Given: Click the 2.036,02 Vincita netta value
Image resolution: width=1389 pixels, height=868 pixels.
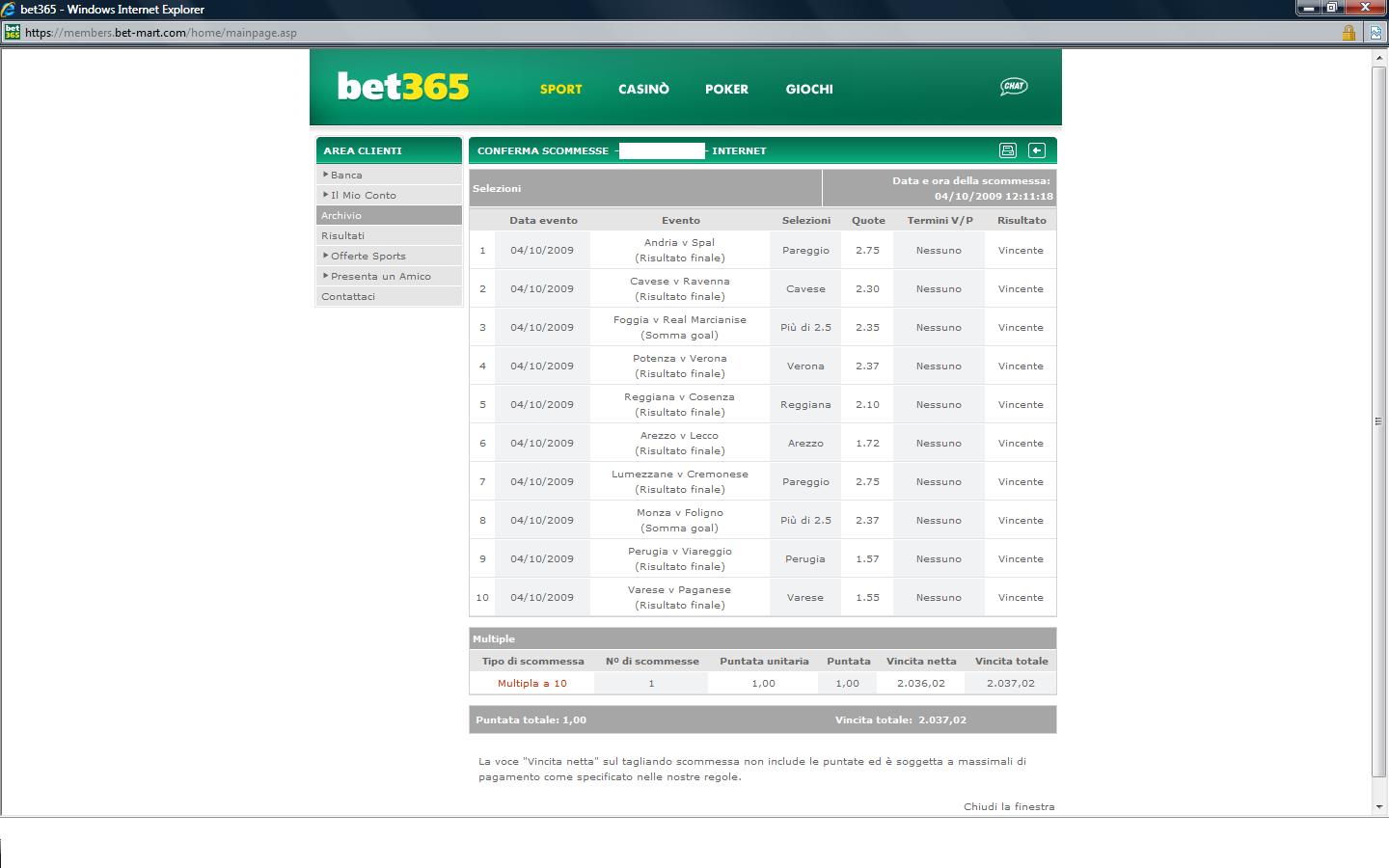Looking at the screenshot, I should [921, 684].
